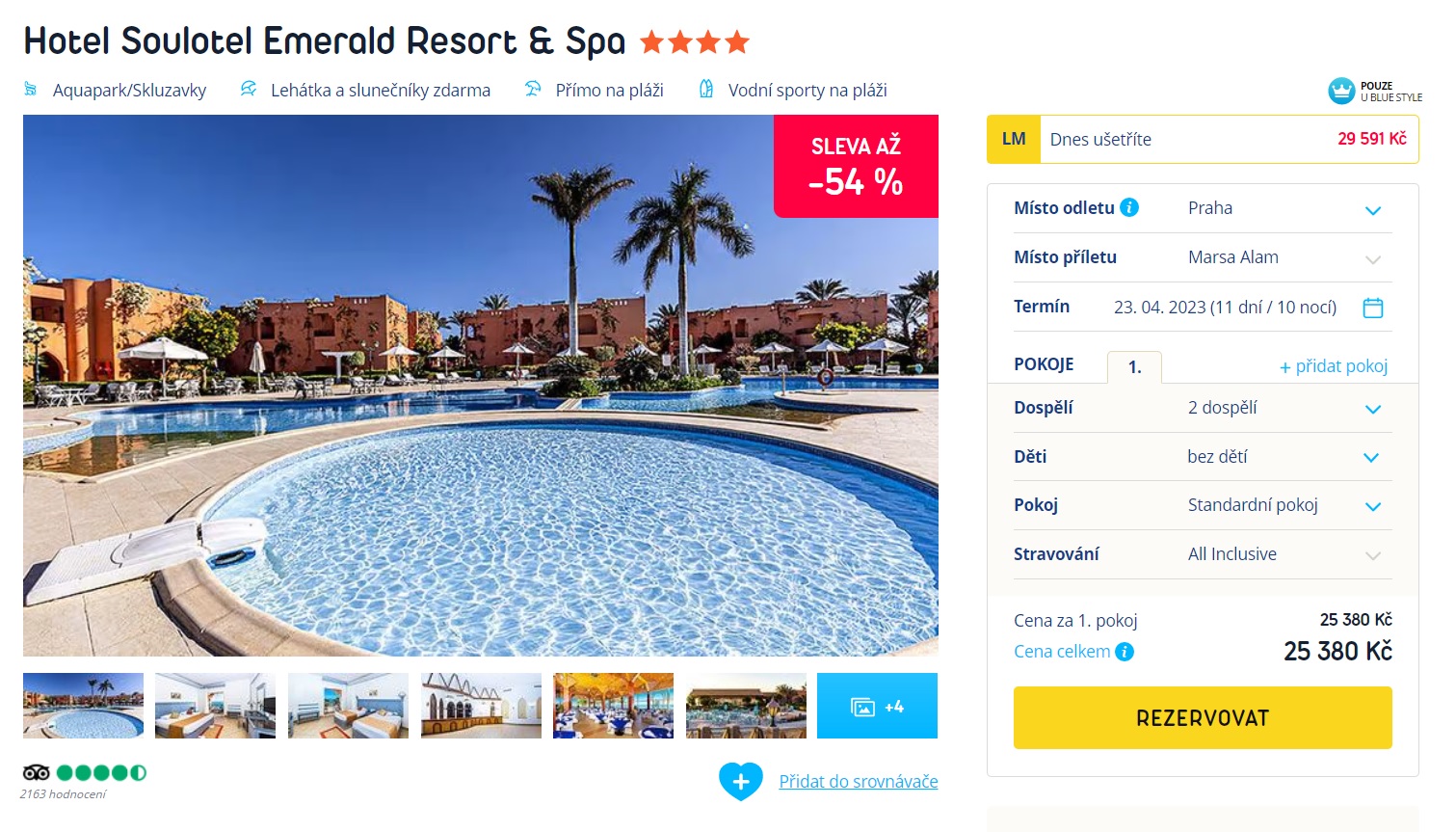Click the blue heart plus compare icon
The image size is (1456, 832).
pos(741,781)
